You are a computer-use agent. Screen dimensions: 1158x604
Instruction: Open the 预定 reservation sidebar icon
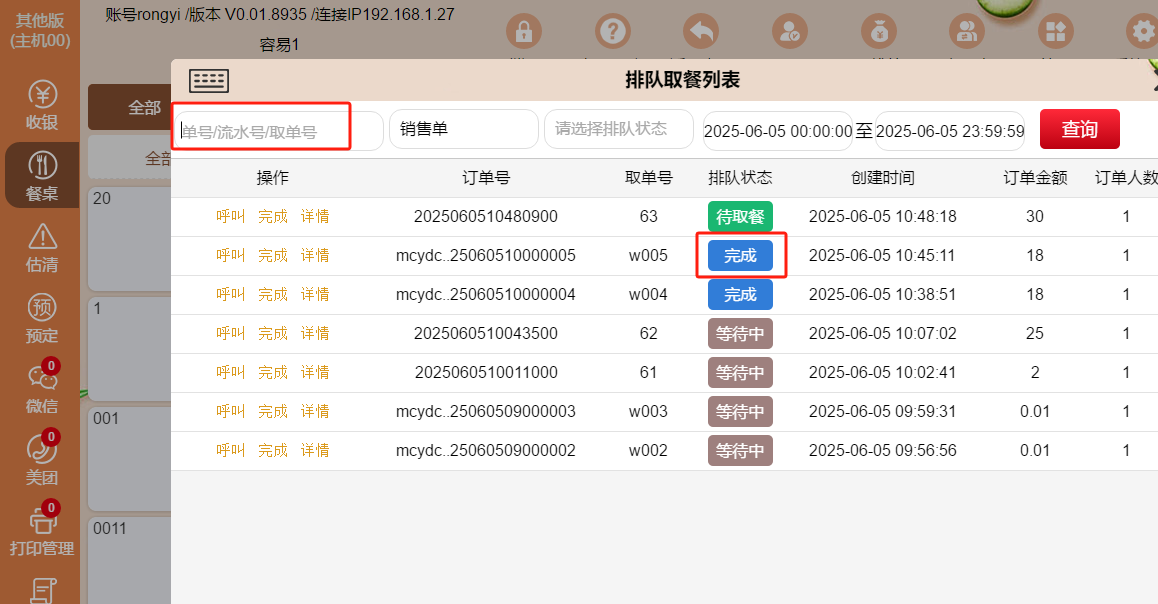click(x=42, y=318)
